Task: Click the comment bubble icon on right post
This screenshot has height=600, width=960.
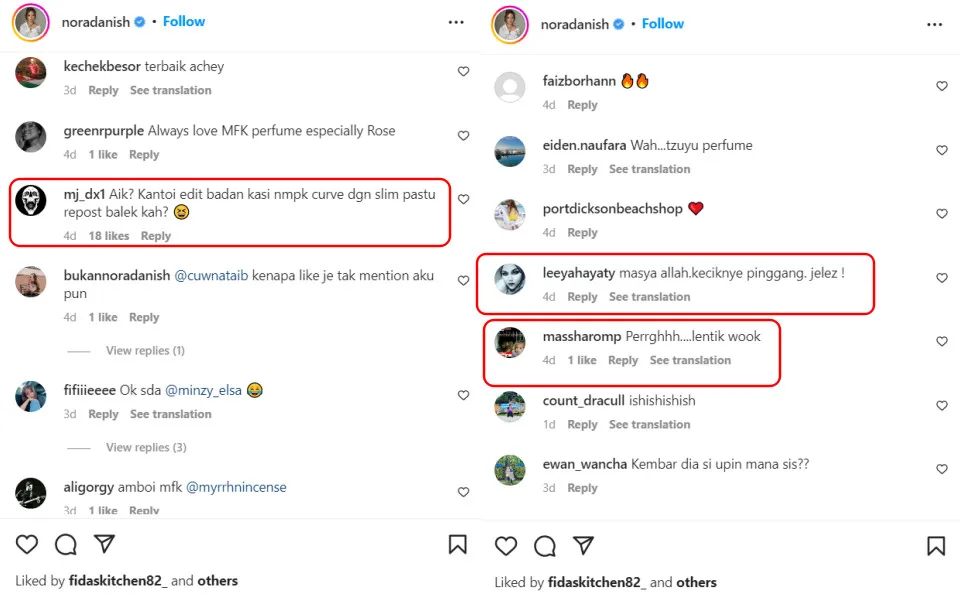Action: 545,546
